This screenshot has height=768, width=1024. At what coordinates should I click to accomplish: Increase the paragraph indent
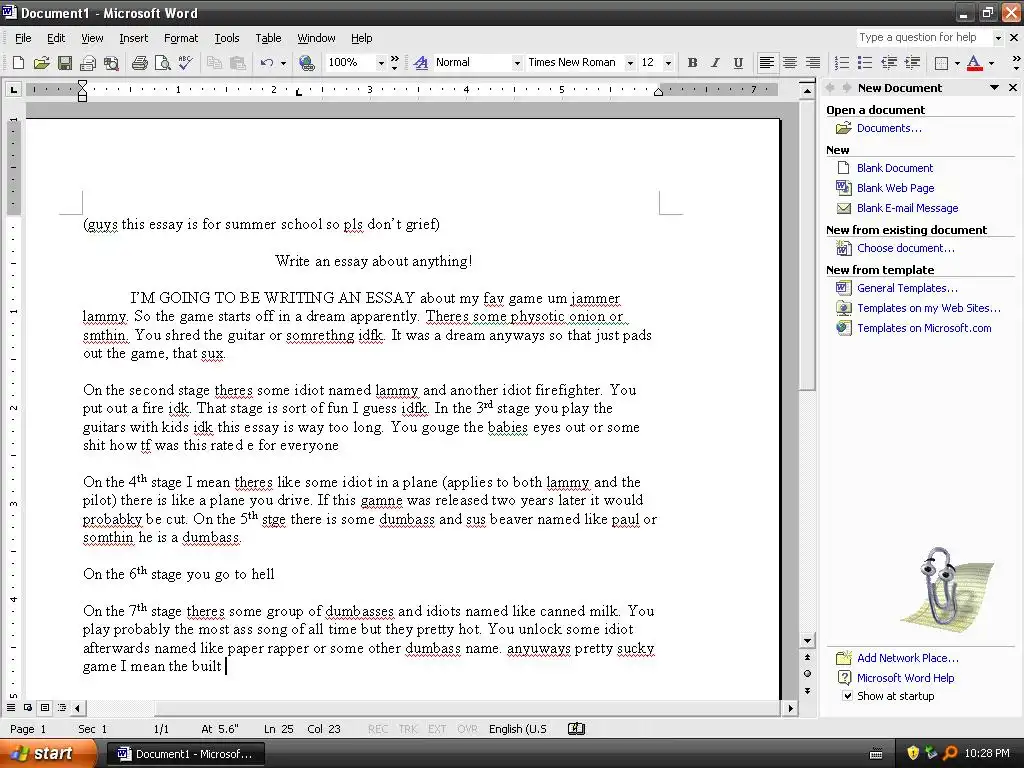[x=912, y=63]
